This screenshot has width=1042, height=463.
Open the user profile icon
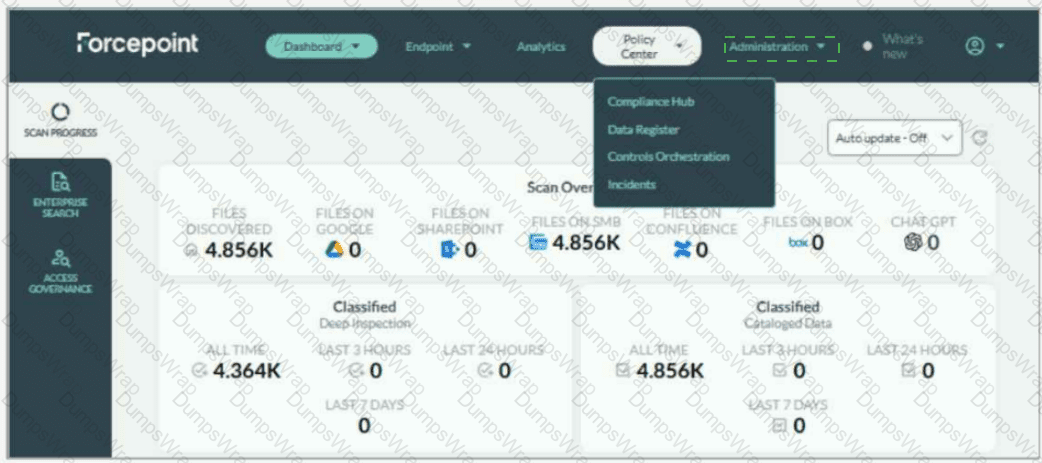[975, 46]
